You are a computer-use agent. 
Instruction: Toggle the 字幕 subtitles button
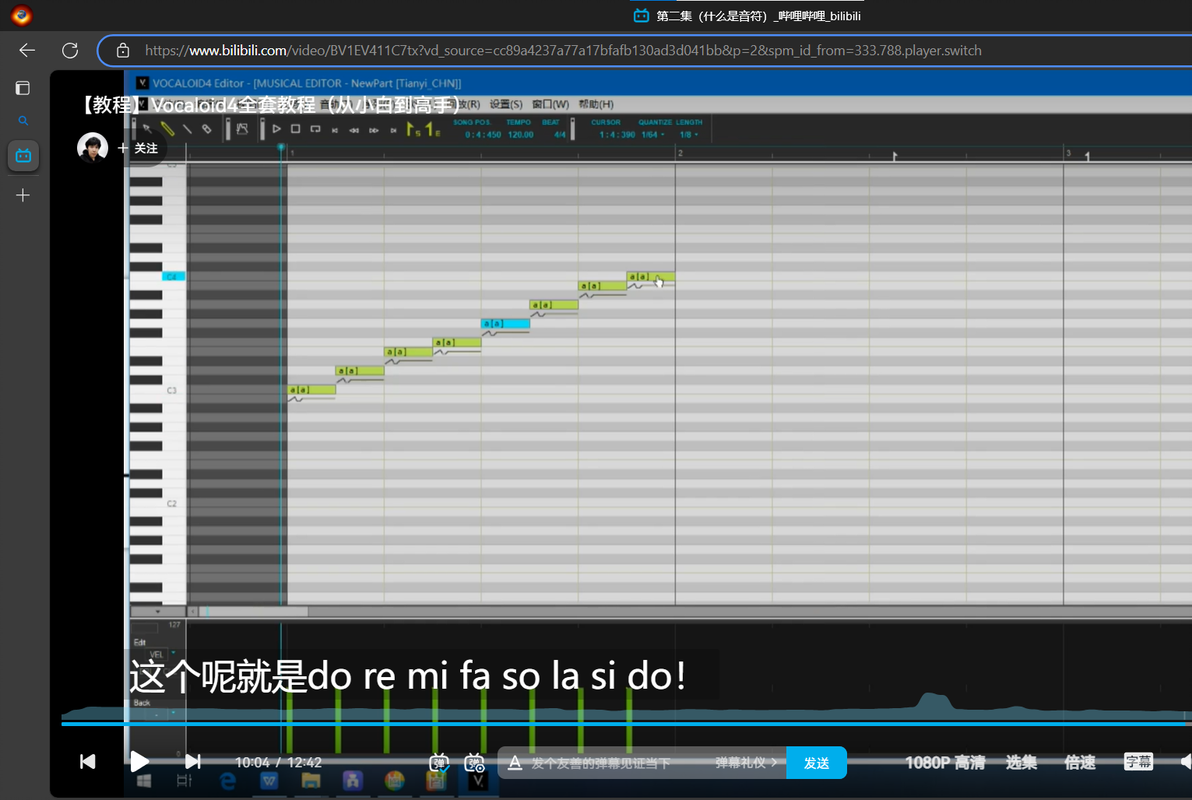point(1138,762)
